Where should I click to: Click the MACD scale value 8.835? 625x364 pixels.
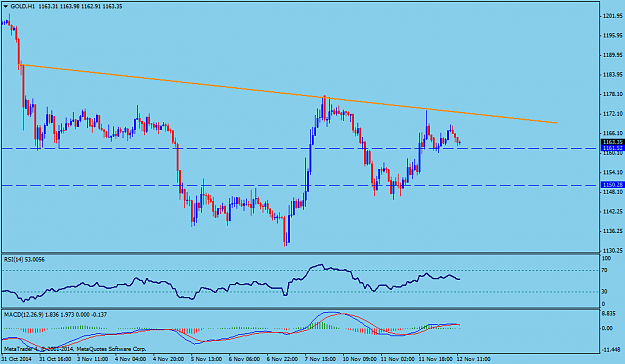tap(609, 313)
